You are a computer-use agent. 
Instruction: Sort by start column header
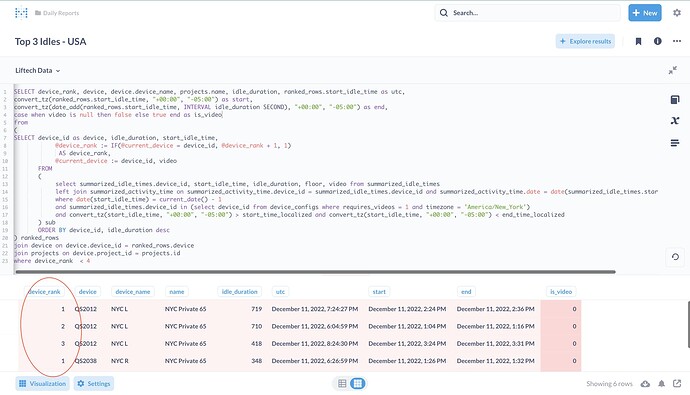tap(379, 291)
